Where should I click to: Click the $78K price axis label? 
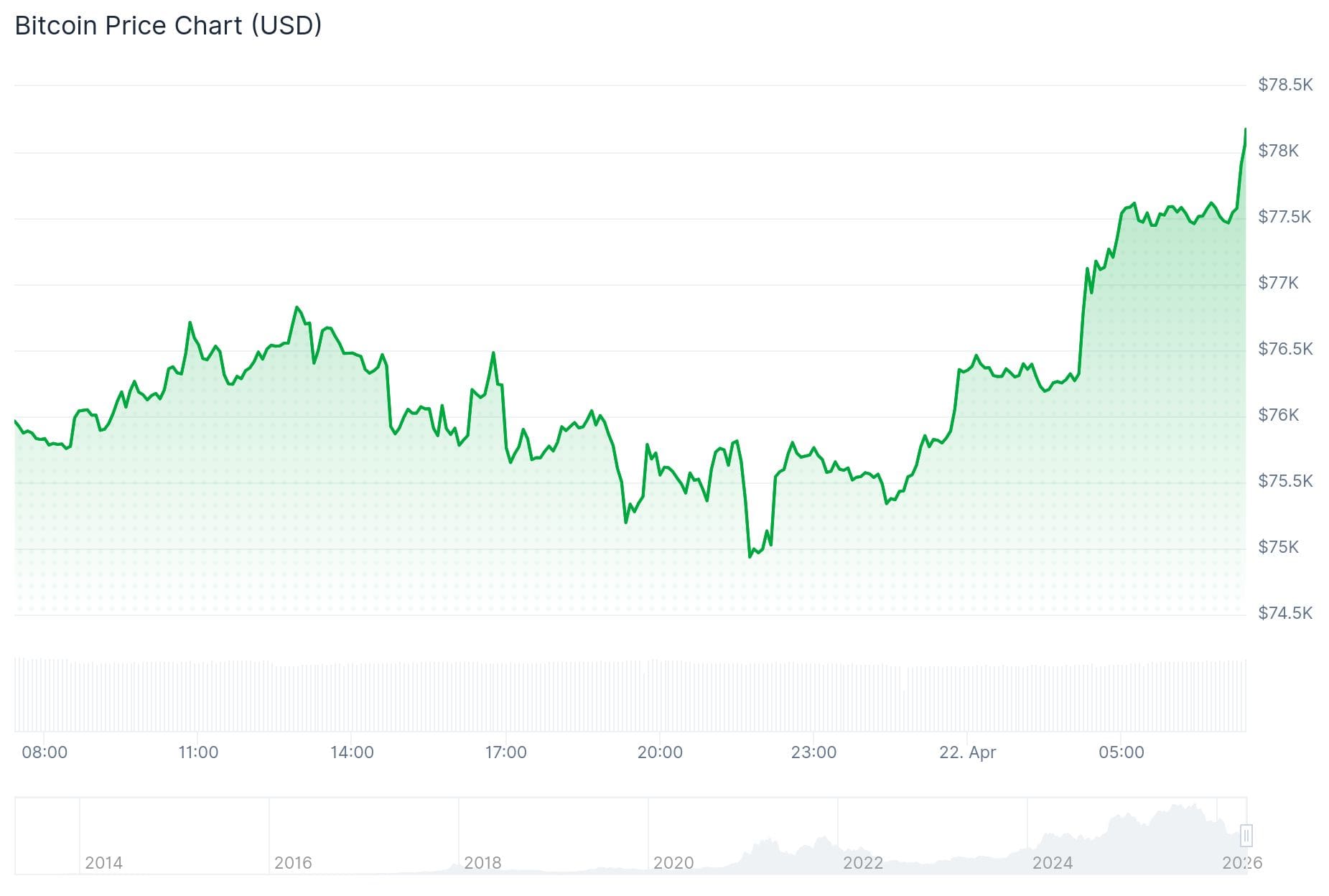click(1278, 151)
